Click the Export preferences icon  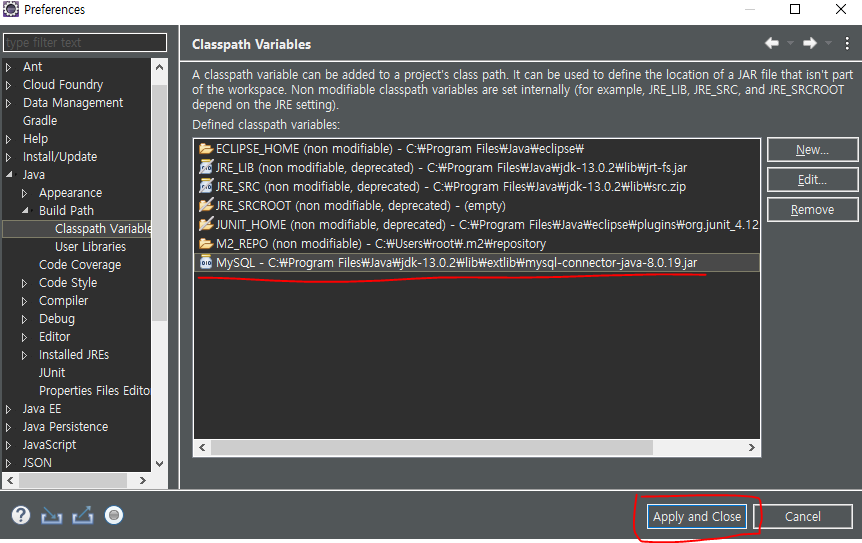coord(82,516)
